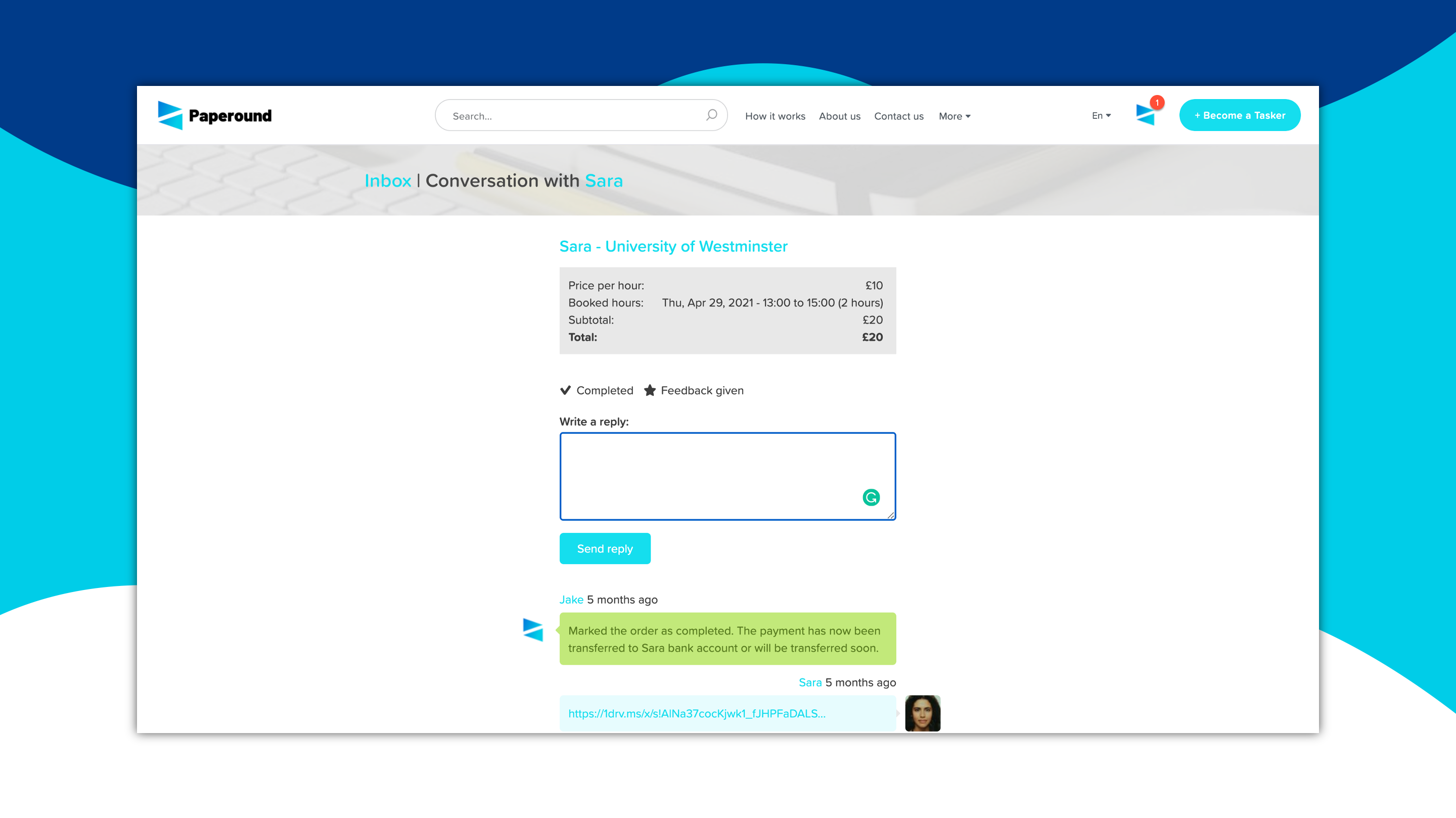
Task: Expand the More dropdown menu
Action: 954,116
